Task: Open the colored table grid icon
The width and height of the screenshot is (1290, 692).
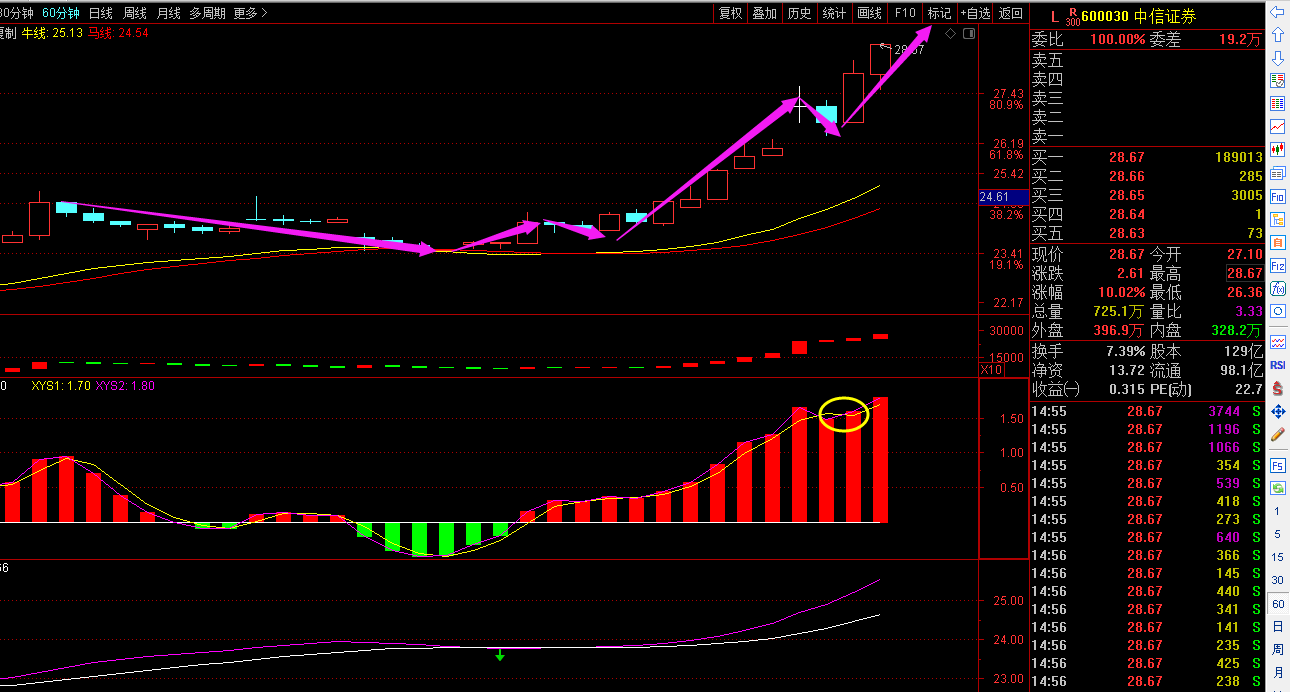Action: tap(1278, 104)
